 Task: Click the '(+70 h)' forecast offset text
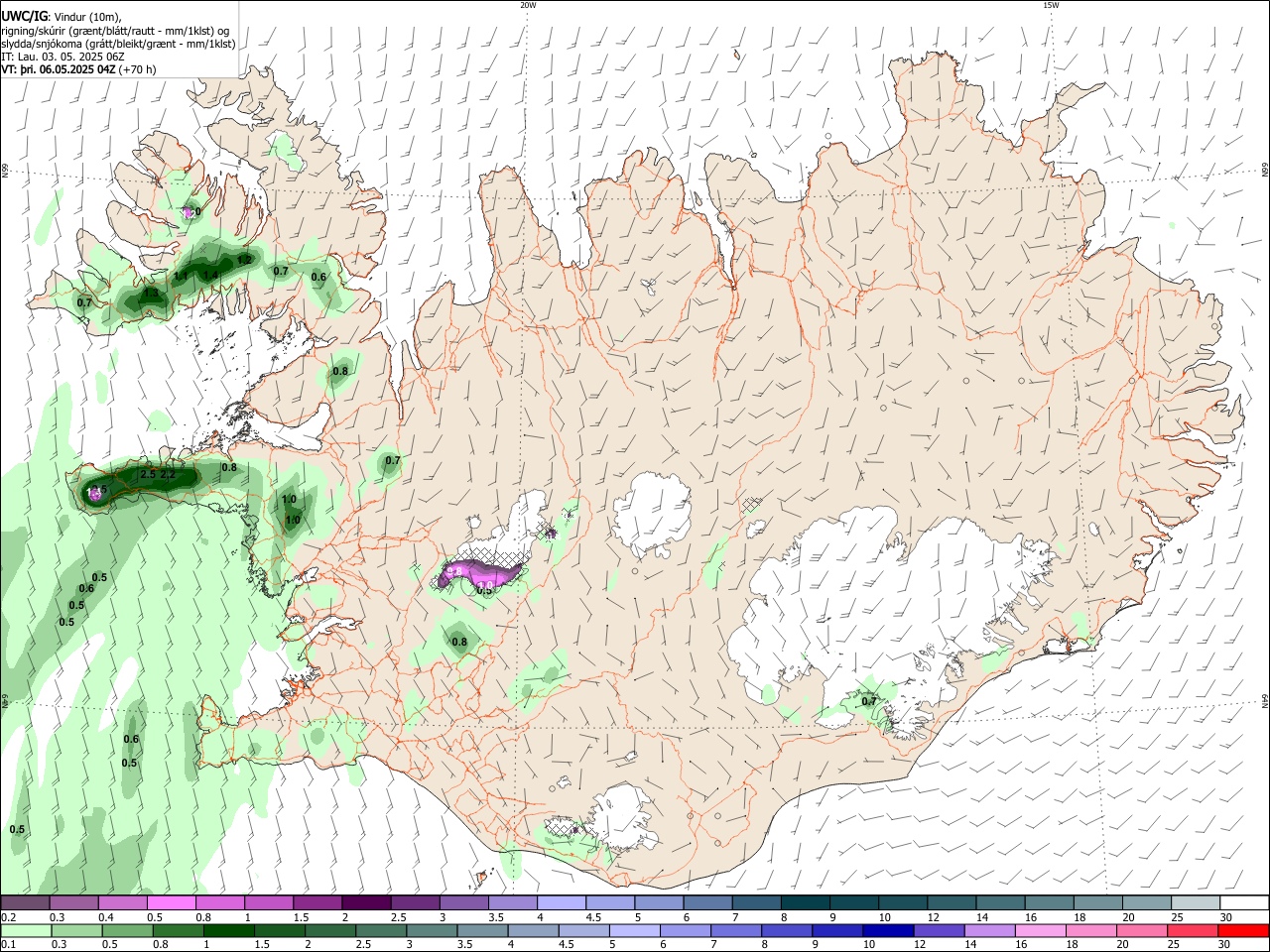pyautogui.click(x=137, y=70)
